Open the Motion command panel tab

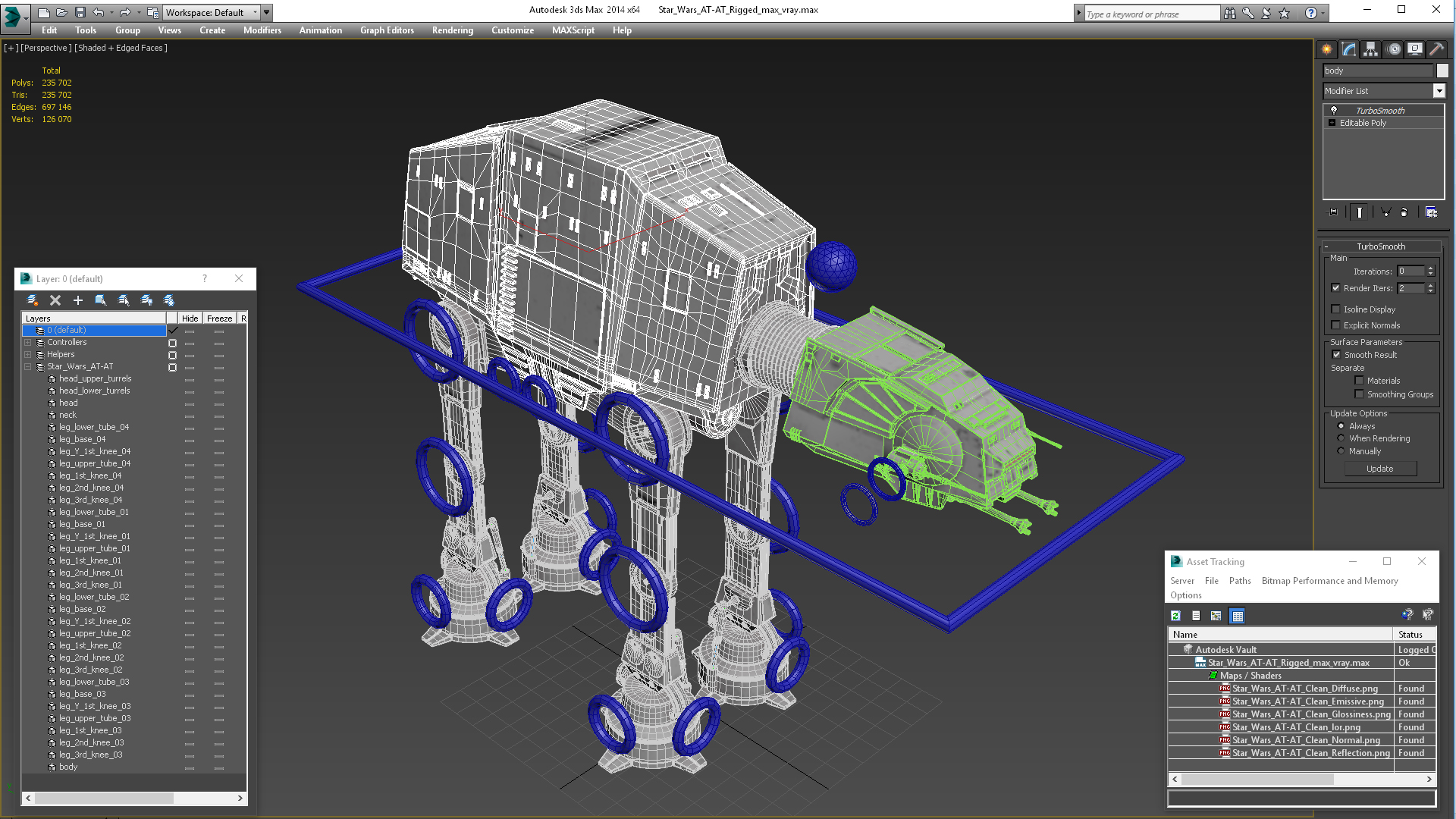click(x=1393, y=49)
